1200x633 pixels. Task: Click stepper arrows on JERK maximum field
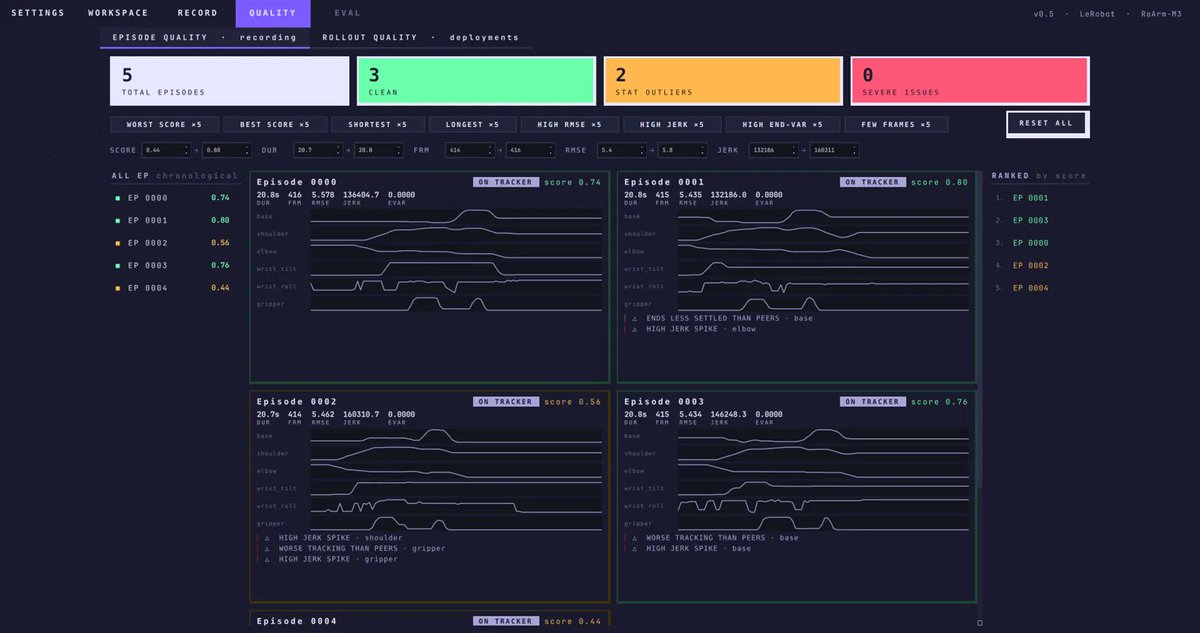coord(855,150)
